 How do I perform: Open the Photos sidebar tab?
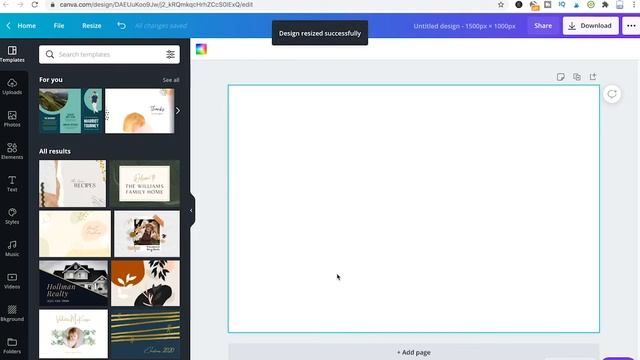click(12, 119)
